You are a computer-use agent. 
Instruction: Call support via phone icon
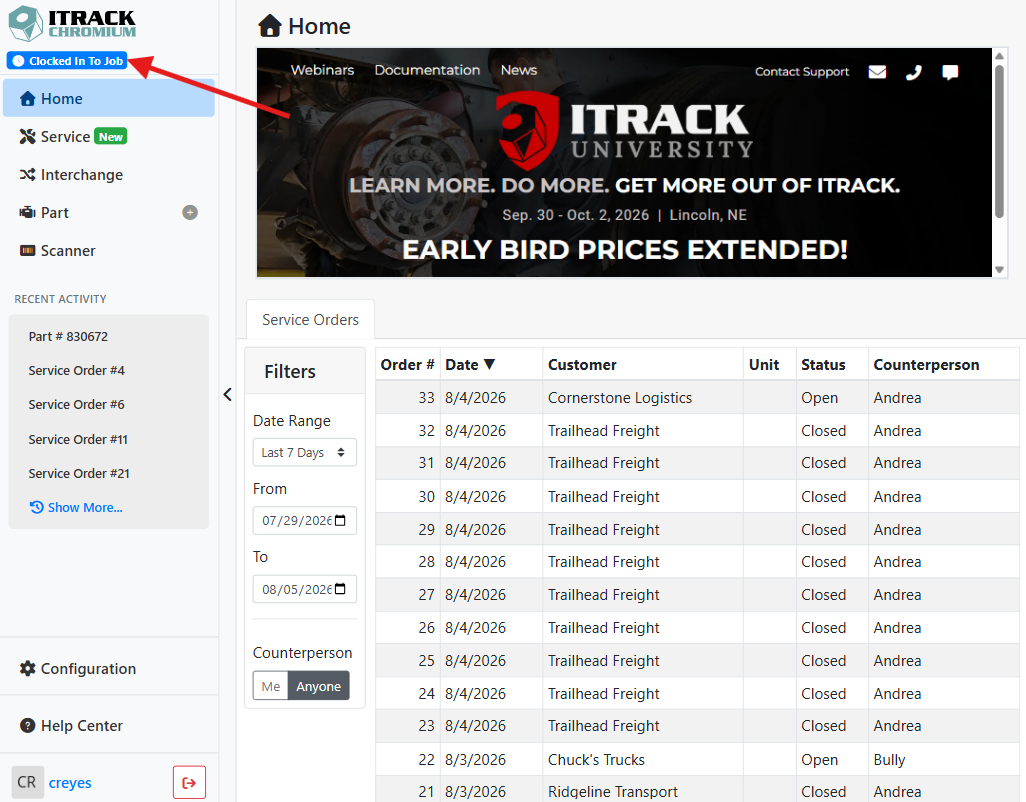[913, 72]
